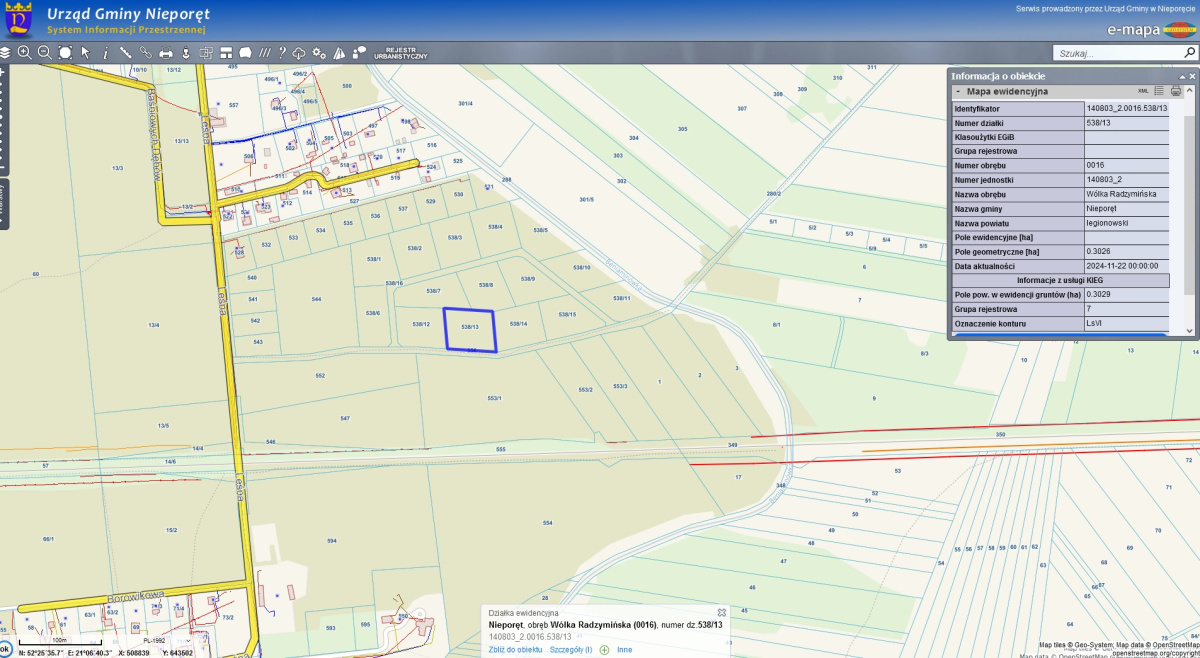Activate the arrow pointer selection tool
Screen dimensions: 1200x658
[85, 52]
